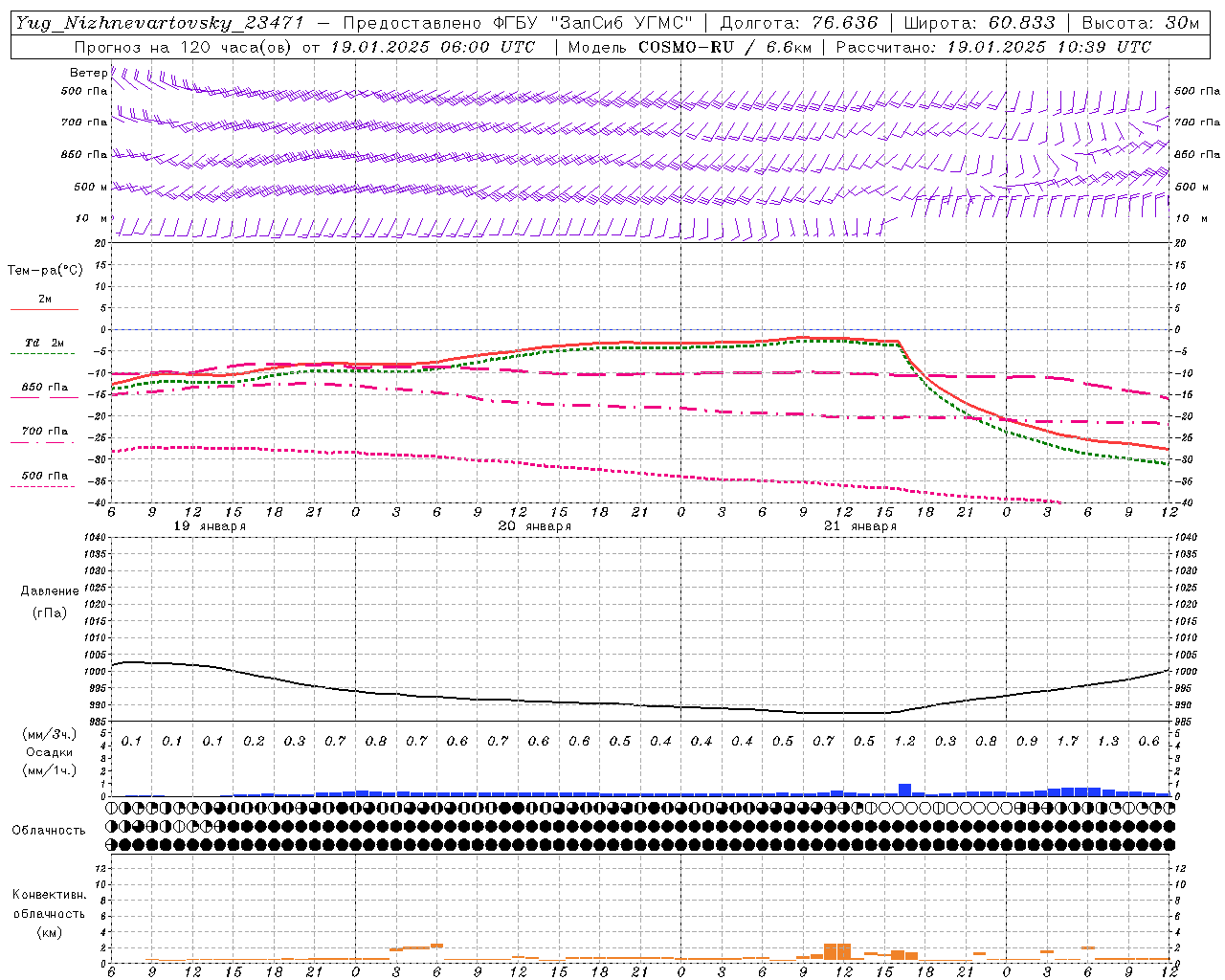Screen dimensions: 1225x980
Task: Click the '700 гПа' temperature legend entry
Action: [45, 432]
